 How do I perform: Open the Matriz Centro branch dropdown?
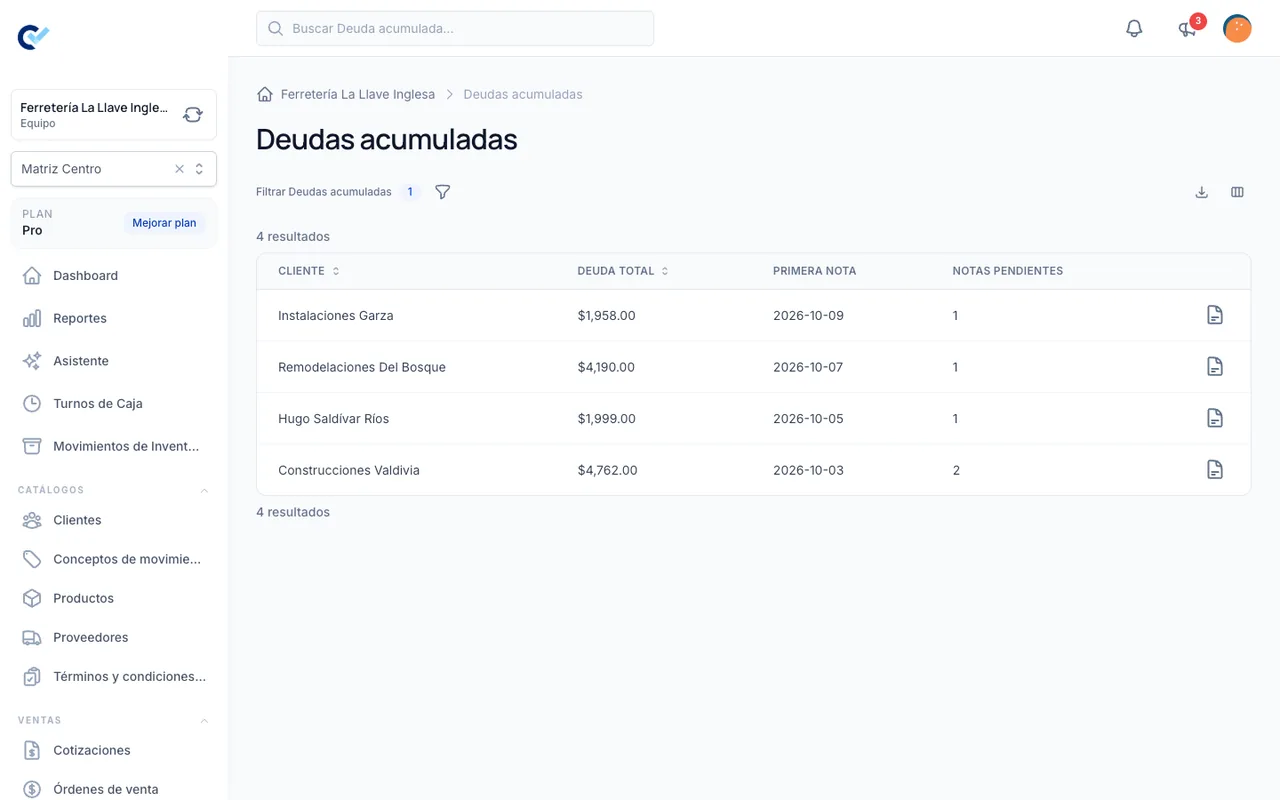tap(199, 169)
